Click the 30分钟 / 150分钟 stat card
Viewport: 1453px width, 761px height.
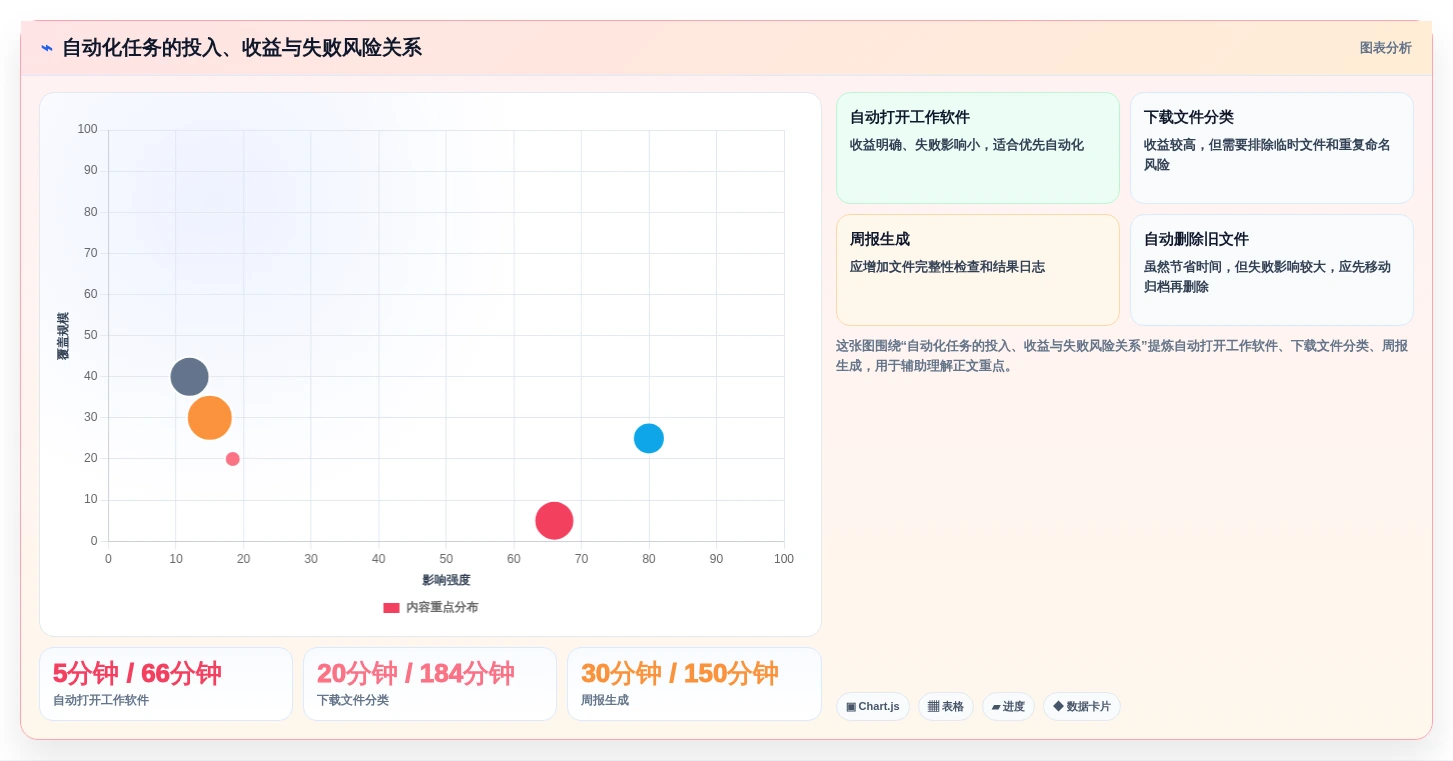point(694,684)
